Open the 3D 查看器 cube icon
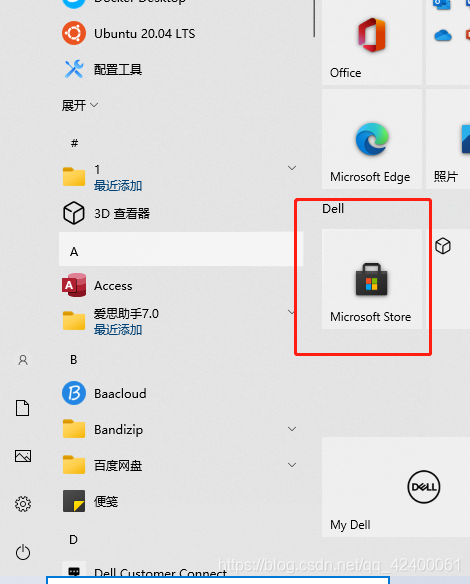470x584 pixels. click(74, 213)
